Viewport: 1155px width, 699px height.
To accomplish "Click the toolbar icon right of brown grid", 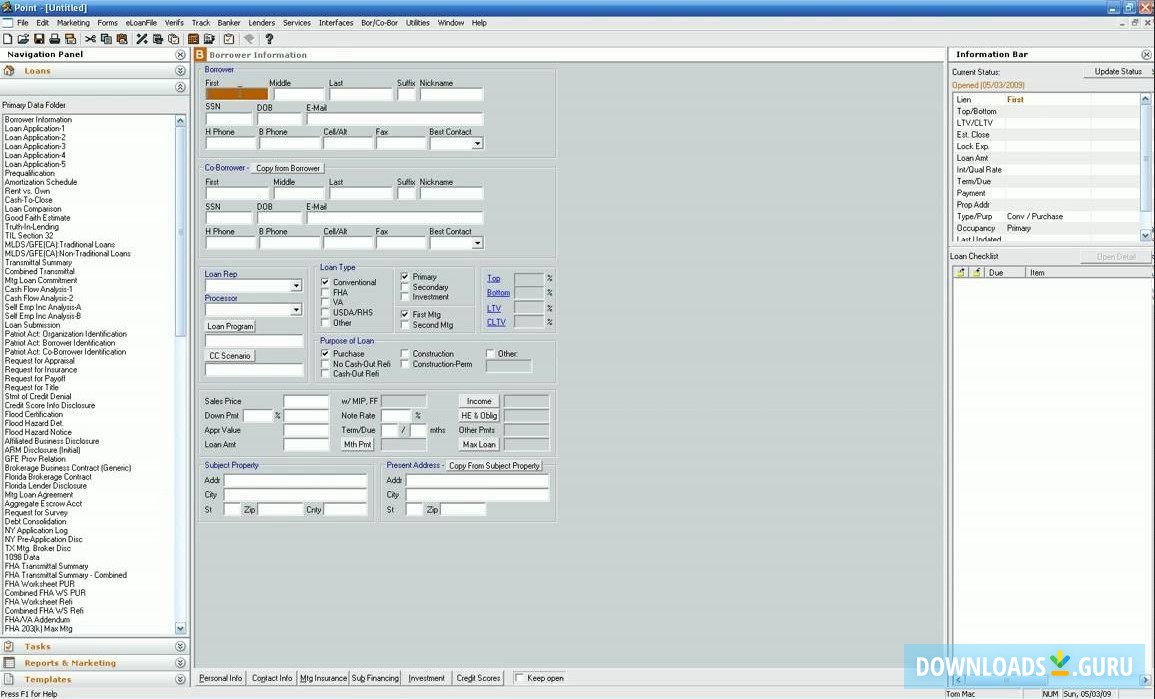I will 209,39.
